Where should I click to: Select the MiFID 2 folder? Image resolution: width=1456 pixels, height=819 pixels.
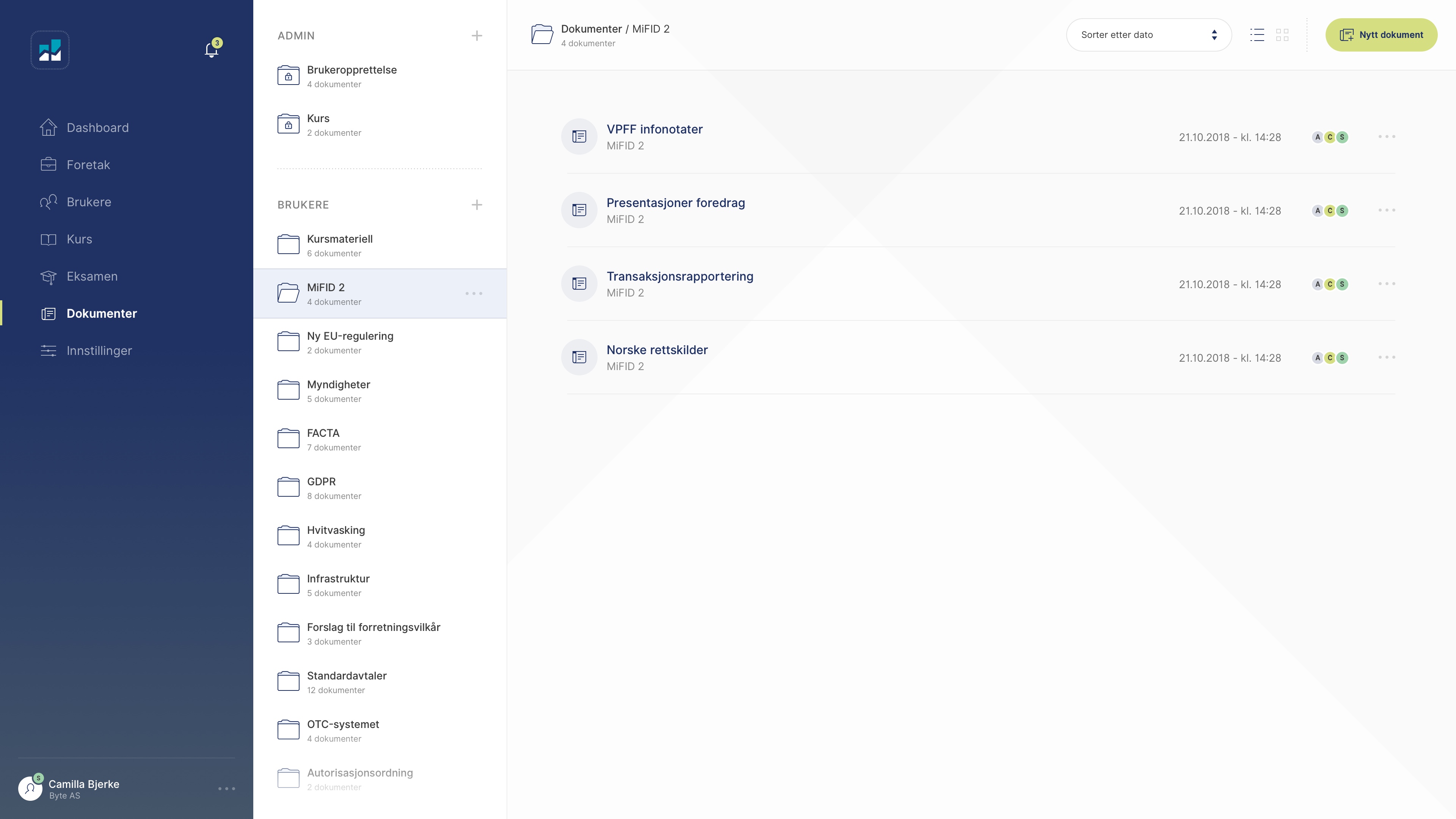point(380,294)
